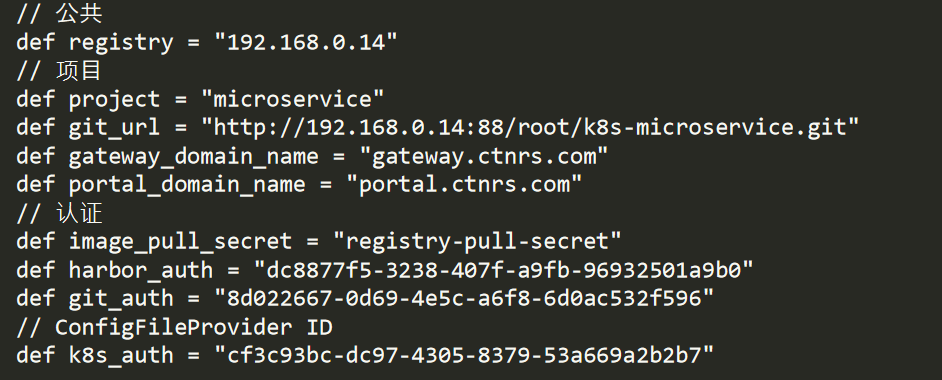Click the k8s_auth variable name
This screenshot has width=942, height=380.
pos(121,356)
